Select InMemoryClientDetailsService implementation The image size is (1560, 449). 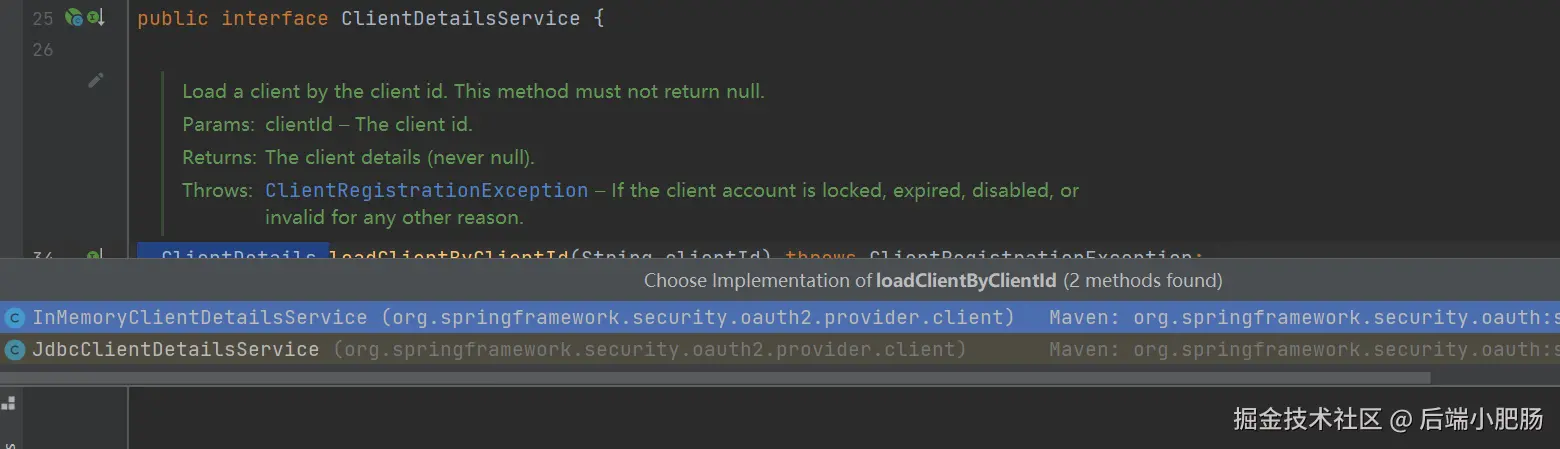click(780, 318)
